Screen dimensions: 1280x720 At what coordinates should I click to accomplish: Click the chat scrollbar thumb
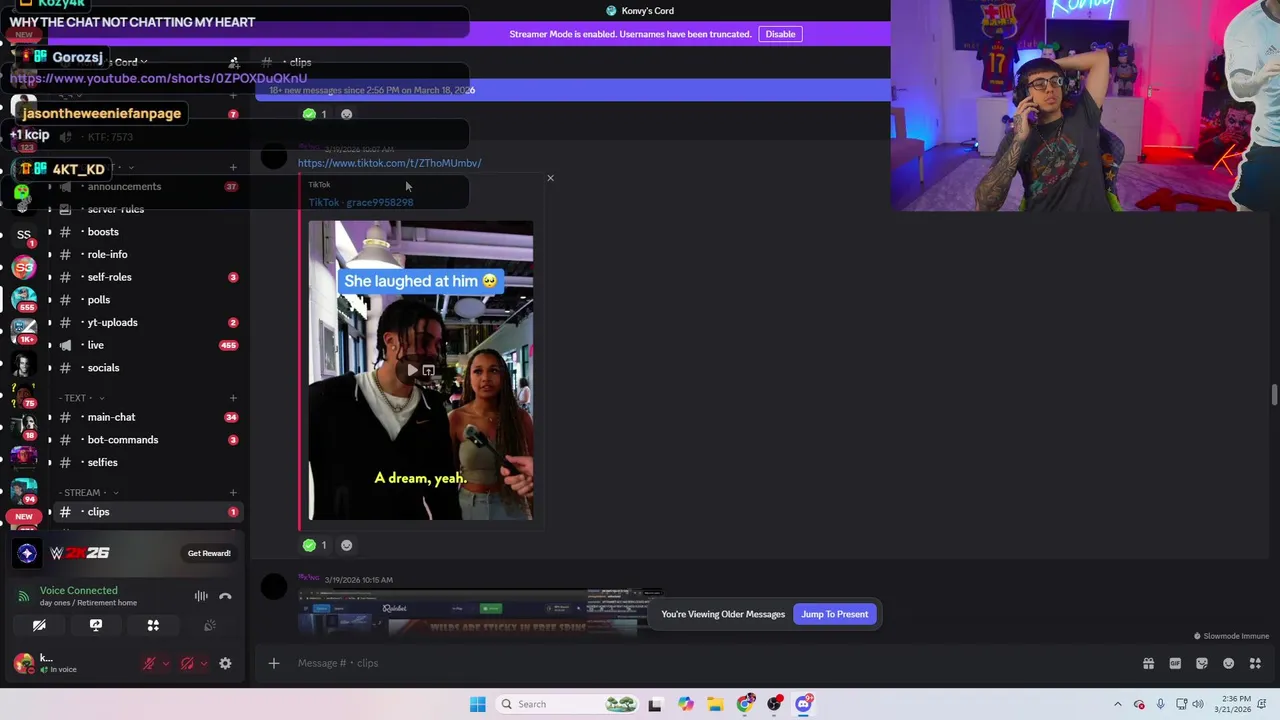[1274, 394]
